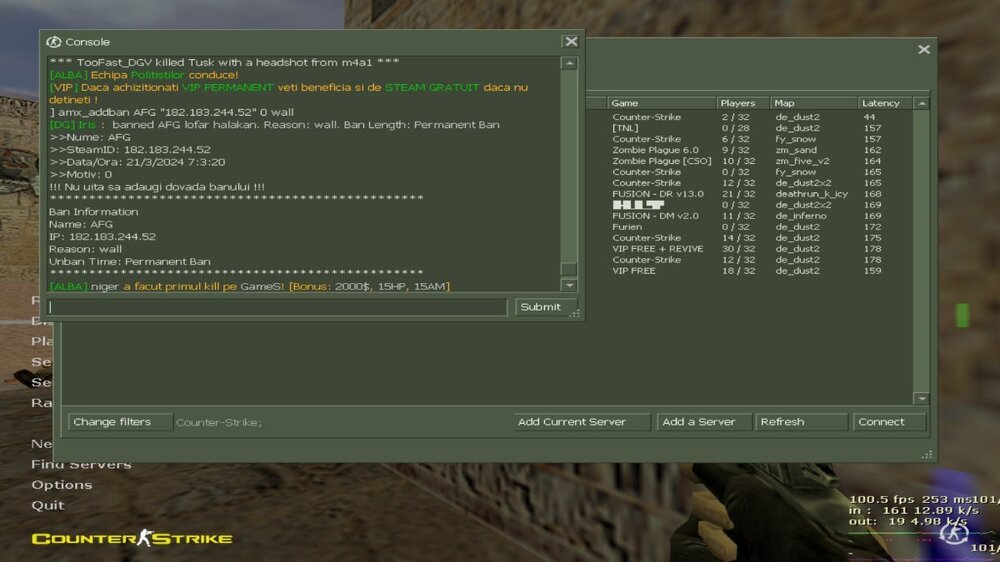
Task: Sort servers by Latency column header
Action: click(883, 103)
